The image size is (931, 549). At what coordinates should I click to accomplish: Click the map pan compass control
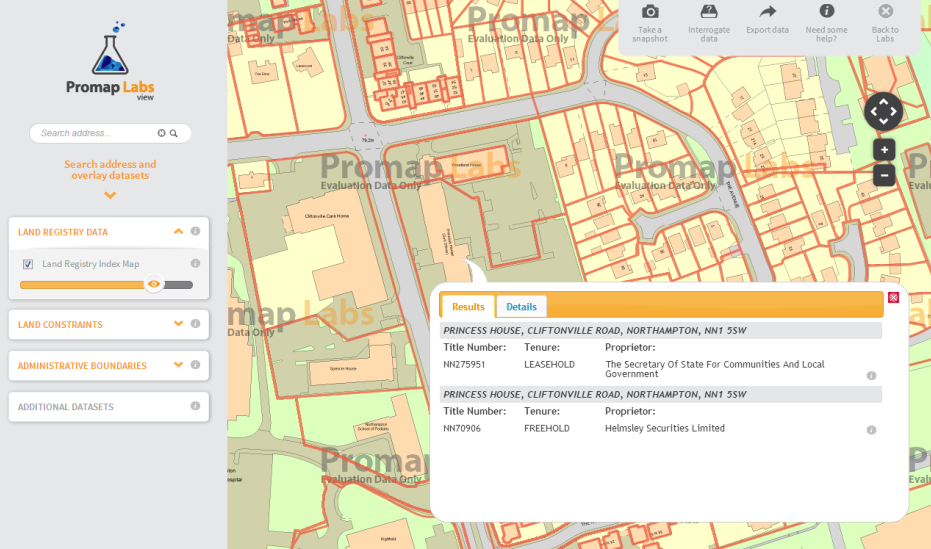(883, 111)
